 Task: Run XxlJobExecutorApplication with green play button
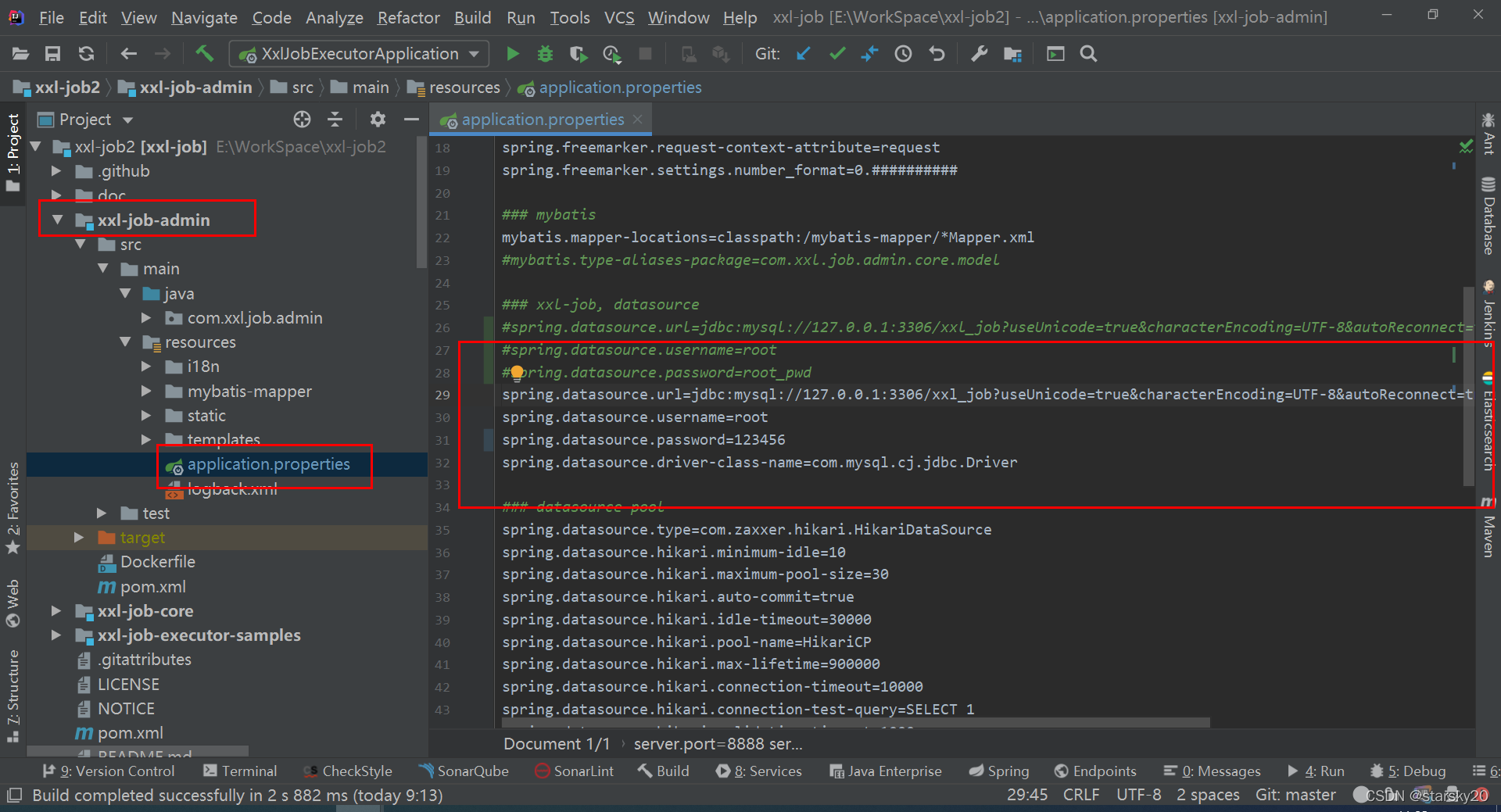click(x=513, y=54)
